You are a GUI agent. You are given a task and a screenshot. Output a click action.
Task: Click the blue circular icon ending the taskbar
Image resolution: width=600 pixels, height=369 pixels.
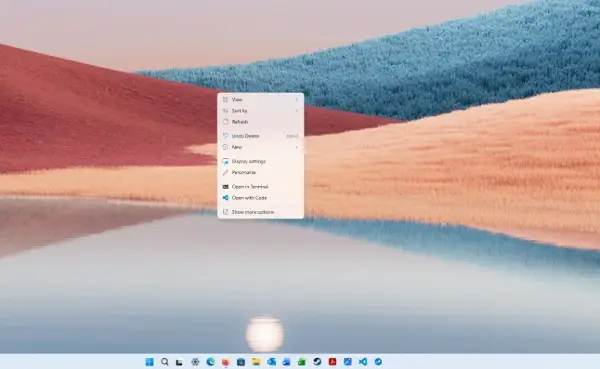pos(378,362)
